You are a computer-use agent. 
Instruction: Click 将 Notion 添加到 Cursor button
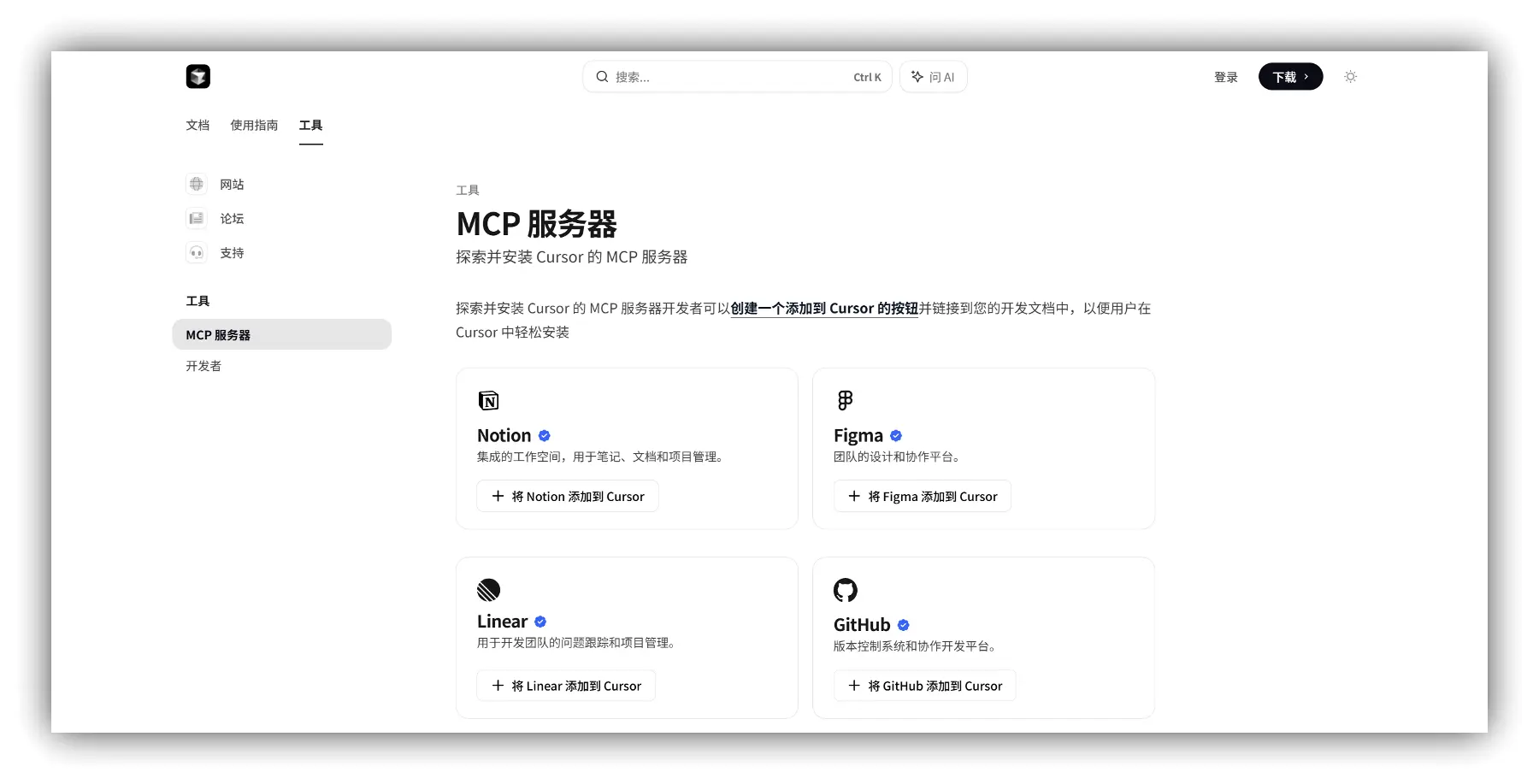pos(568,496)
